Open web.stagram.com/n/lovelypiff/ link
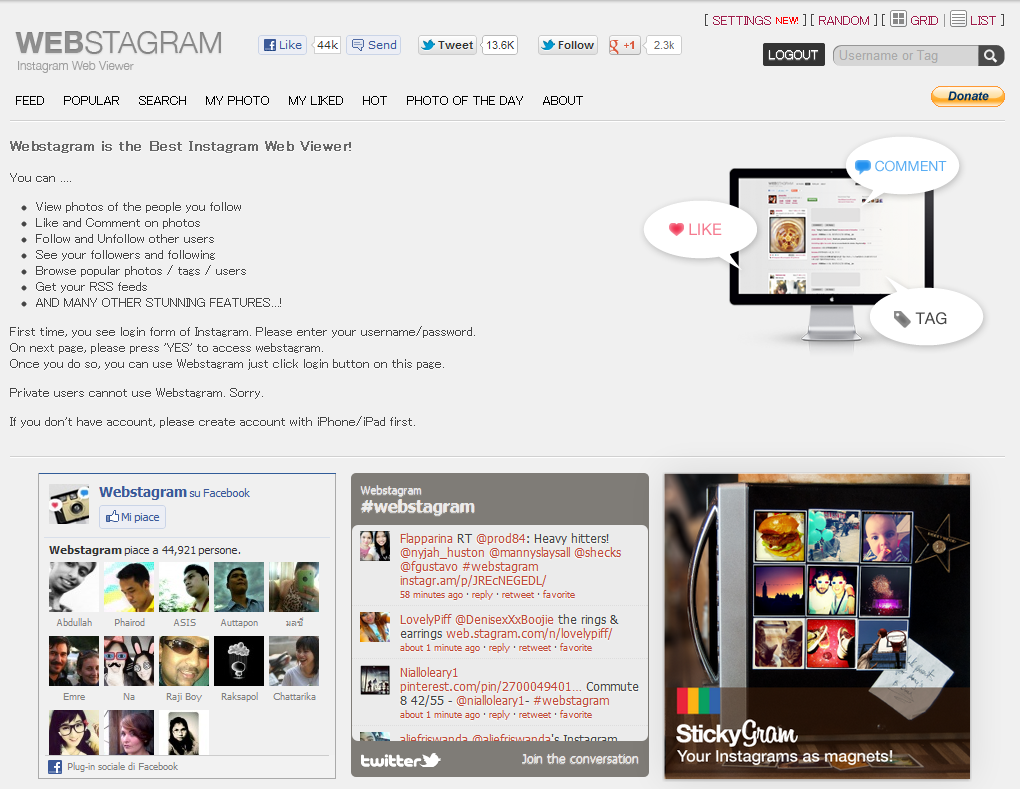The width and height of the screenshot is (1020, 789). click(529, 634)
